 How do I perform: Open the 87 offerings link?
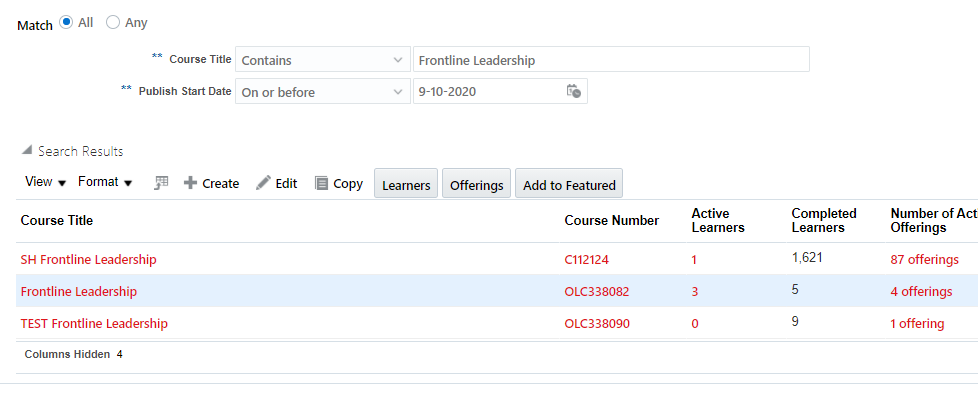(924, 260)
